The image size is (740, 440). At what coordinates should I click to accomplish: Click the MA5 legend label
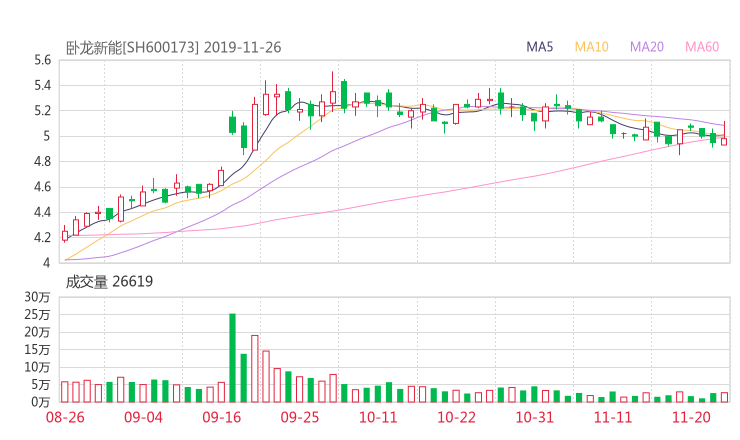[x=539, y=47]
